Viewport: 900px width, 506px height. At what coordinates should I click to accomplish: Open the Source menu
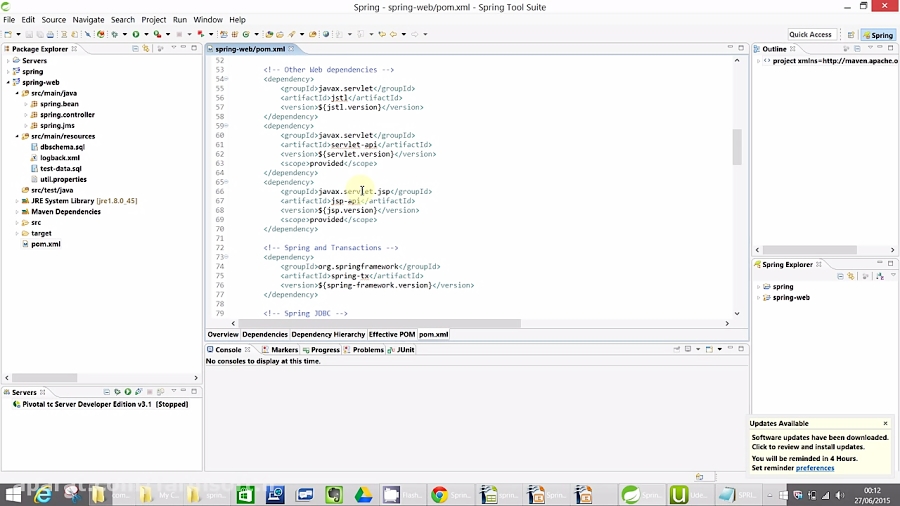click(x=53, y=20)
